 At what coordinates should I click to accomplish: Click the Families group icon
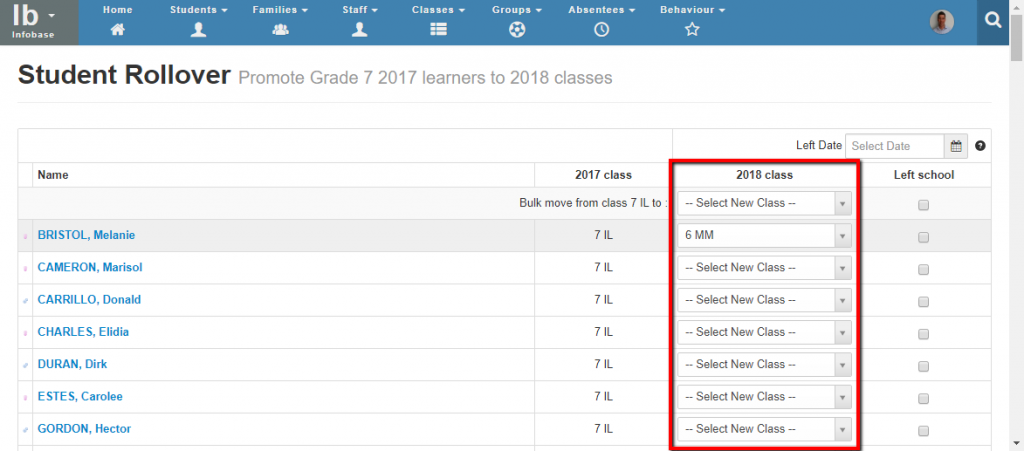[x=280, y=30]
